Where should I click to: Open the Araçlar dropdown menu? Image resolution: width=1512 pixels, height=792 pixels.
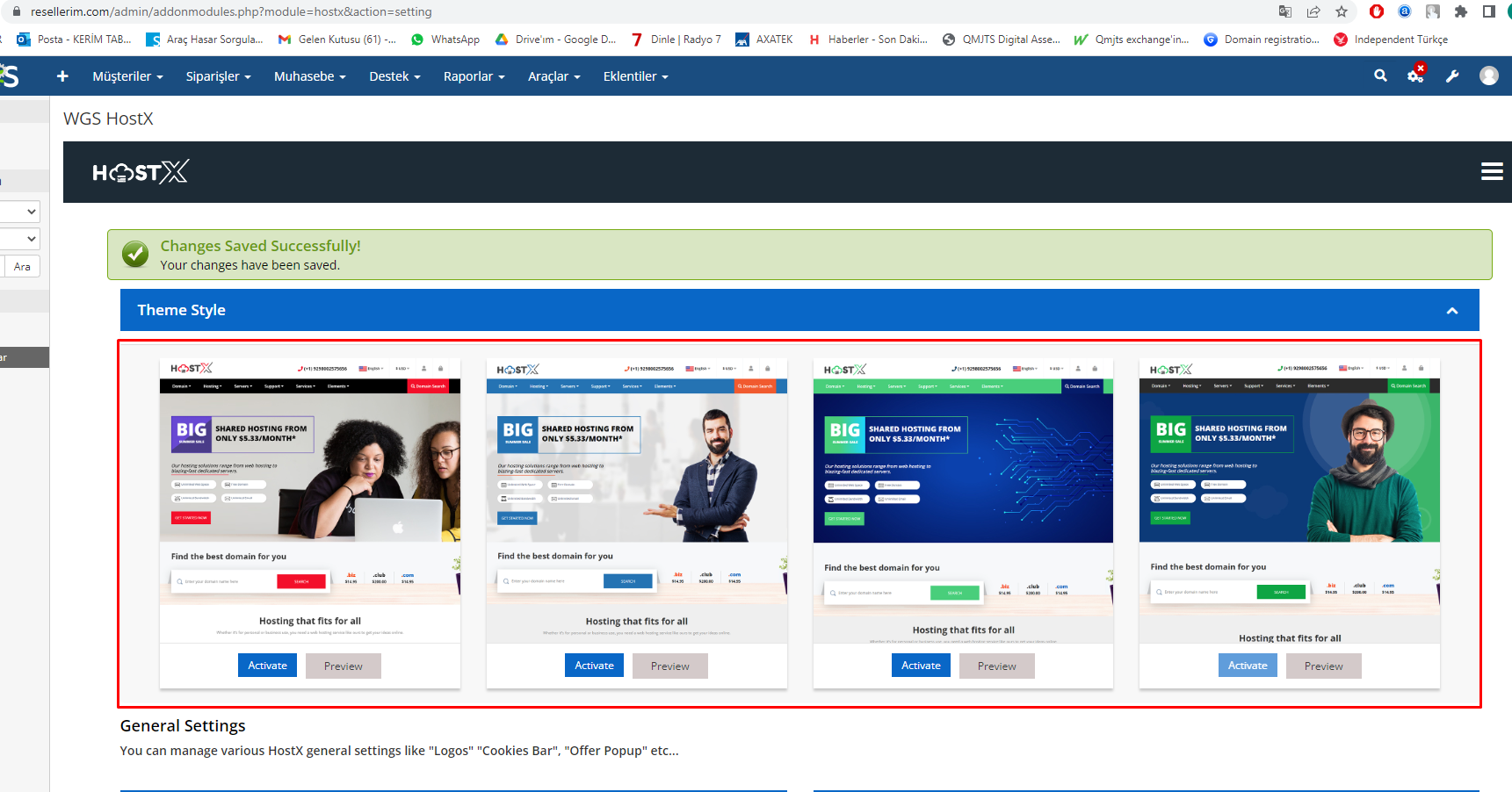pos(554,76)
